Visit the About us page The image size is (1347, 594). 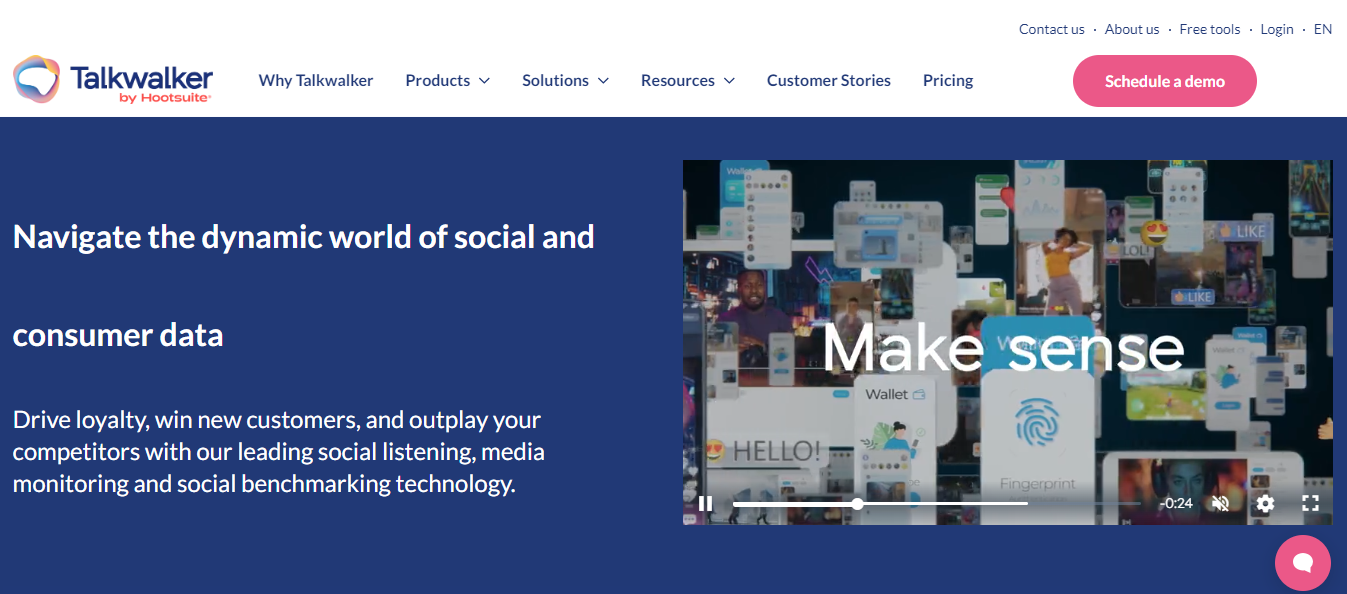click(1131, 29)
